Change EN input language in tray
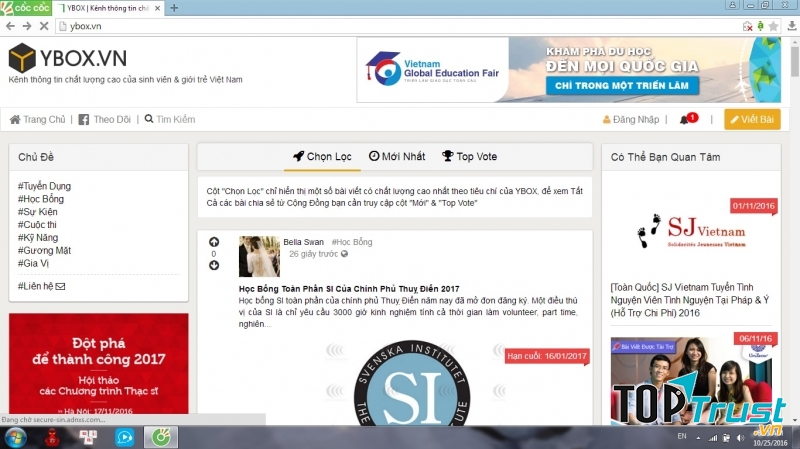Screen dimensions: 800x449 (682, 436)
